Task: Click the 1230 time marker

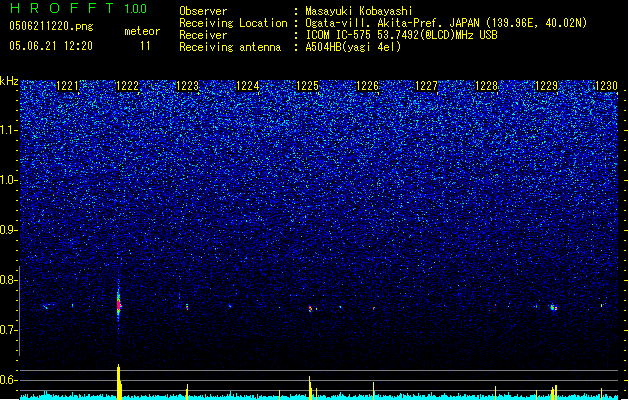Action: pos(606,86)
